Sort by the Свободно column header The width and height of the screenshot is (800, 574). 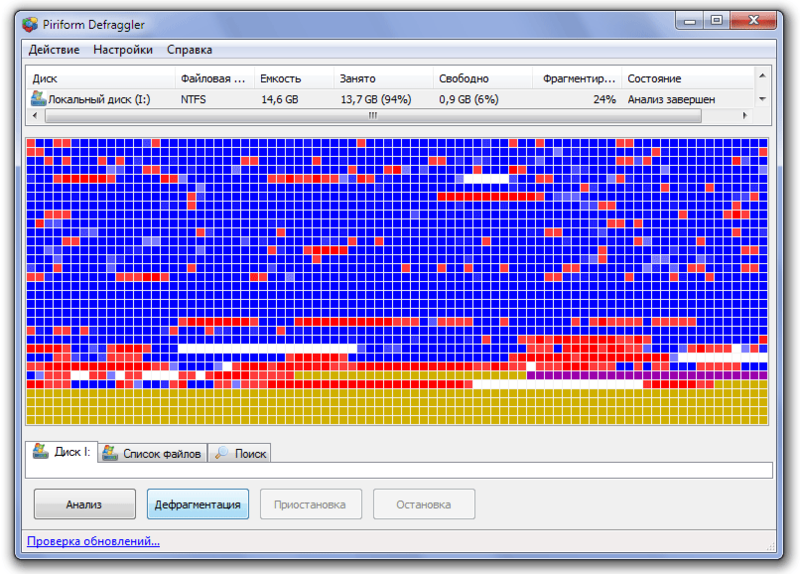point(483,79)
